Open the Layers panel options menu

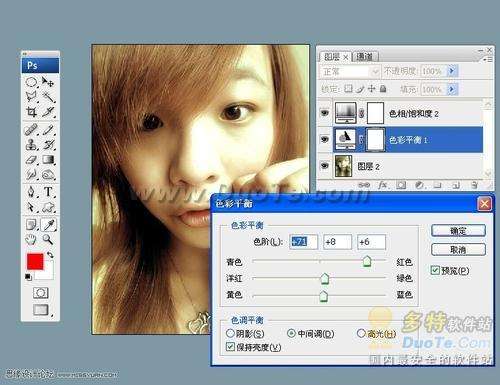point(489,59)
